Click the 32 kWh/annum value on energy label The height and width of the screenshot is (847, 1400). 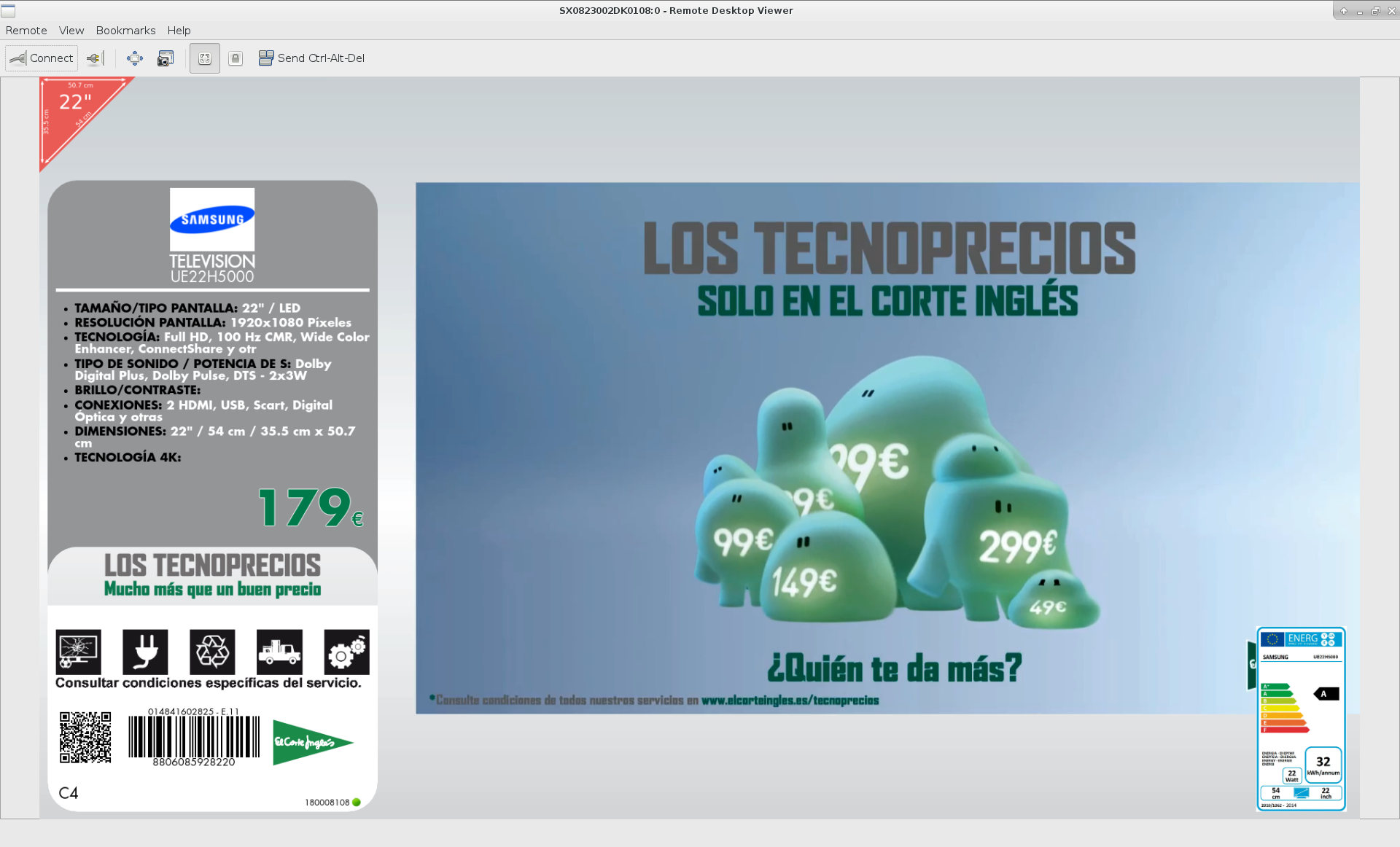coord(1323,765)
